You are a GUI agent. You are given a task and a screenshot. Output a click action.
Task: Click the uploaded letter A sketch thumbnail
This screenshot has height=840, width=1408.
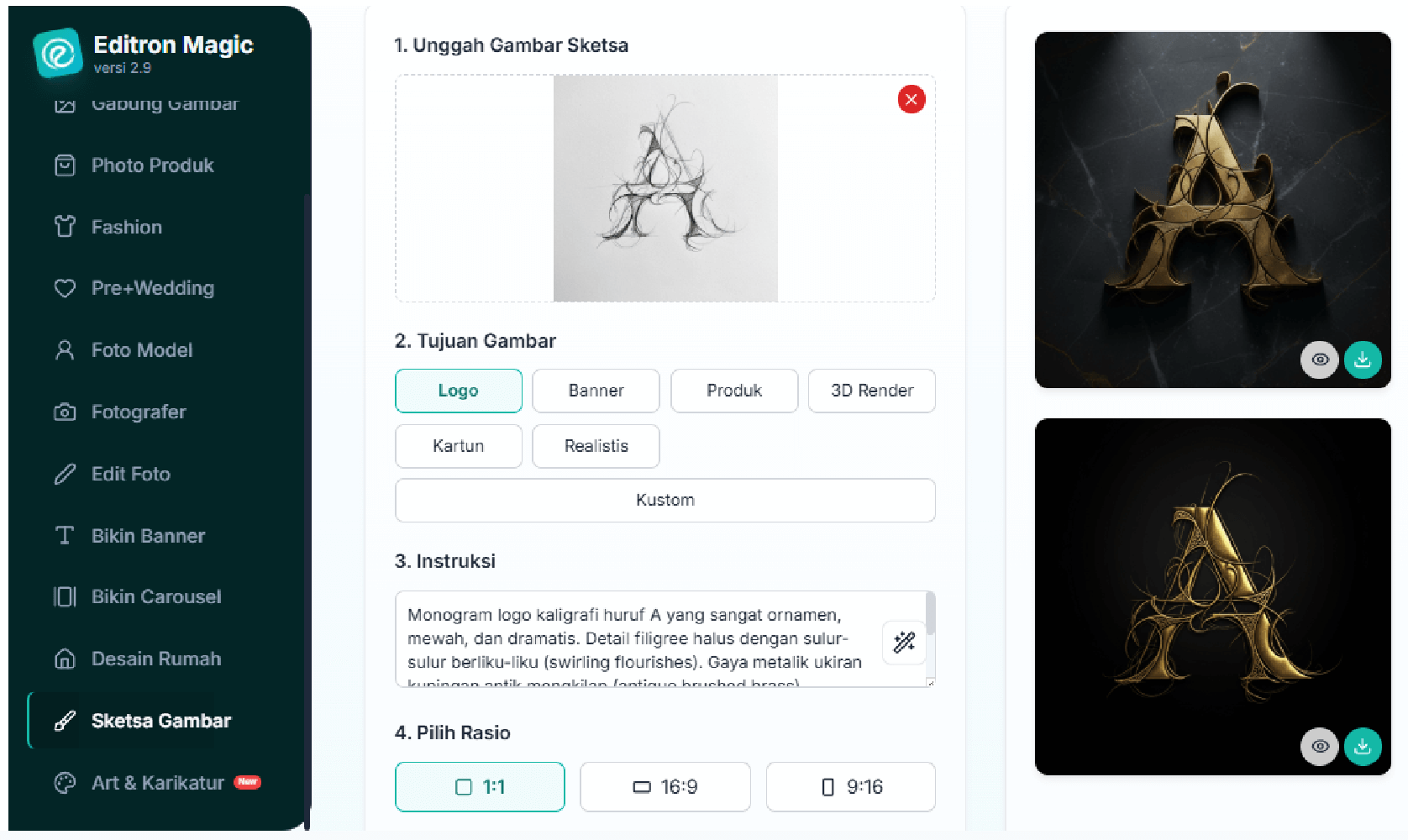pos(665,188)
